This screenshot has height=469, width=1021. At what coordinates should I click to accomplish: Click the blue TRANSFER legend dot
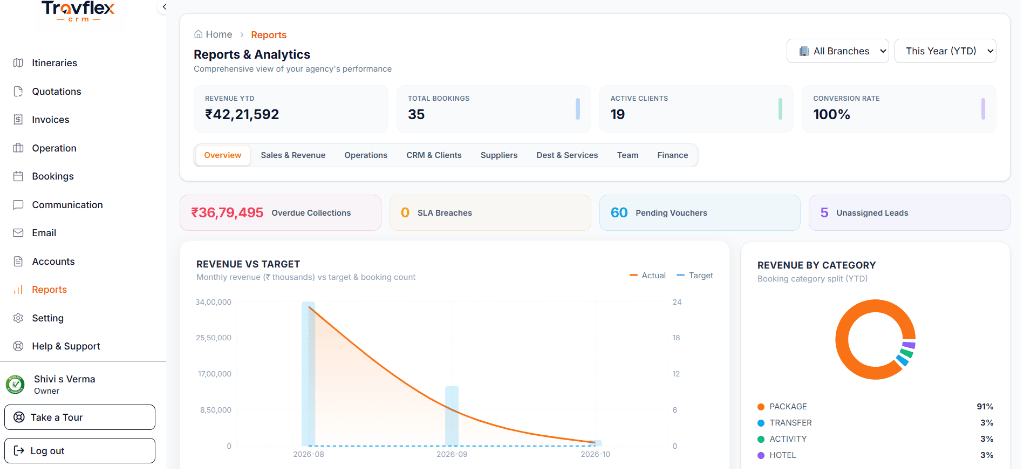(761, 423)
